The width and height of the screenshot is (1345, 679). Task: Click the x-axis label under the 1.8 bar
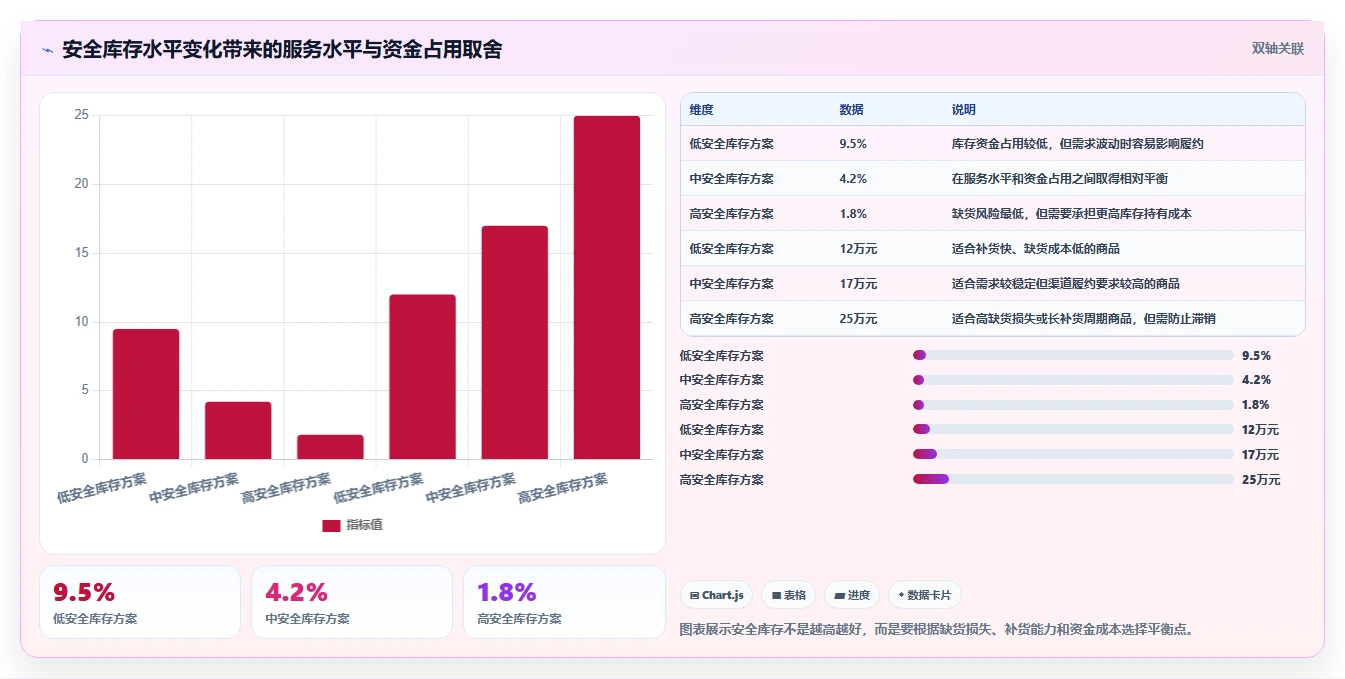[286, 488]
